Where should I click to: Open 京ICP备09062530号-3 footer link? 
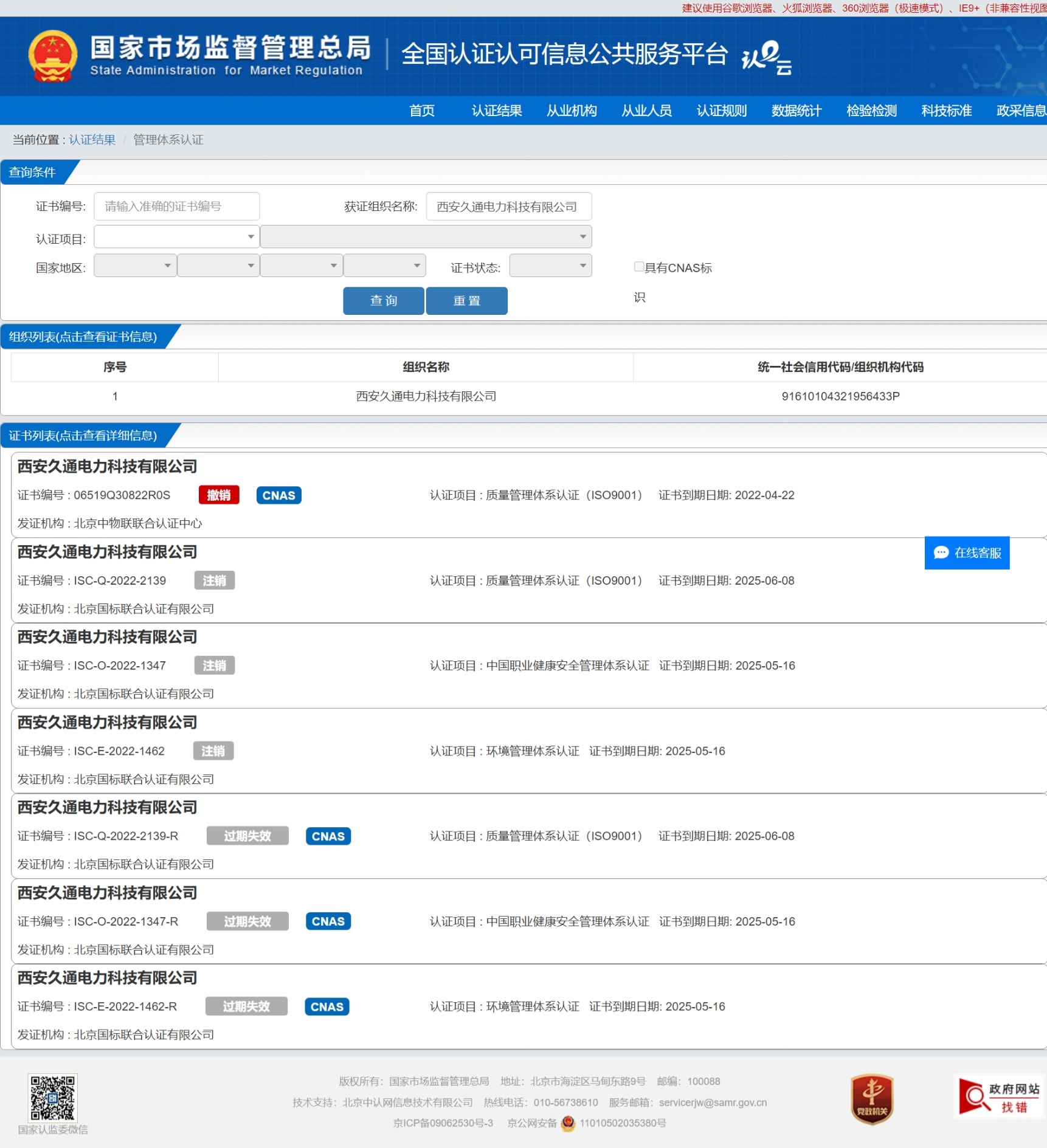pos(443,1123)
